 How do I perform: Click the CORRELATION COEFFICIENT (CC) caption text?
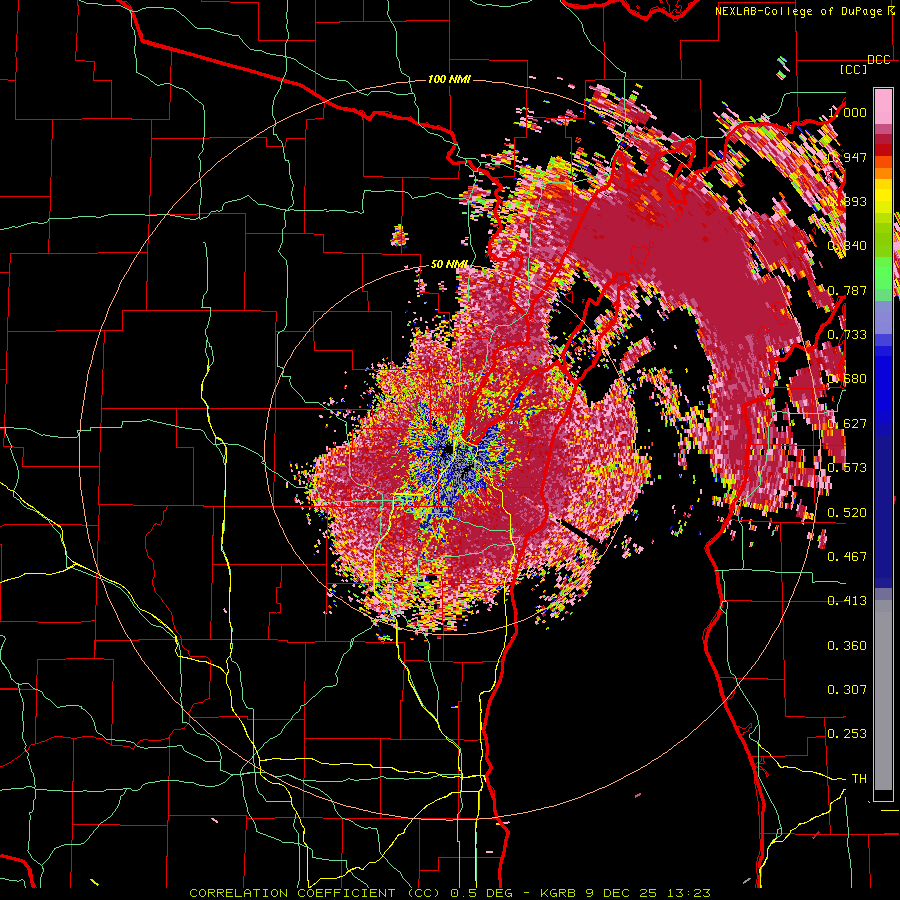315,893
